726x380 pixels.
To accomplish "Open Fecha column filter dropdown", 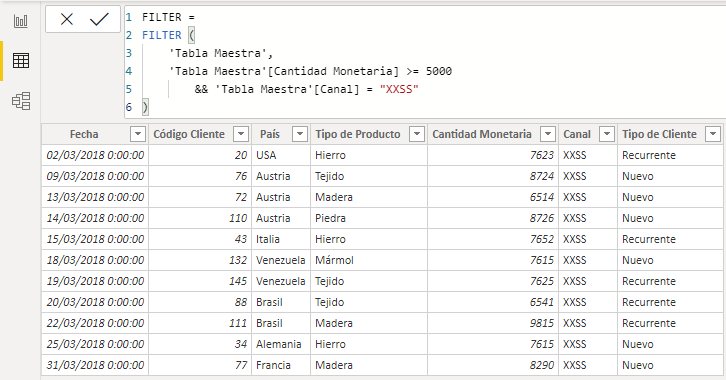I will click(138, 134).
